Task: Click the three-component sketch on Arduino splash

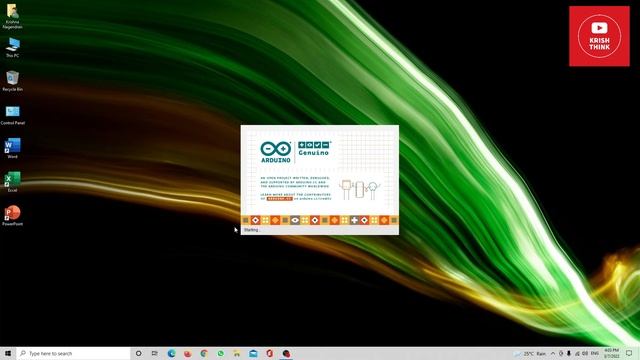Action: (359, 190)
